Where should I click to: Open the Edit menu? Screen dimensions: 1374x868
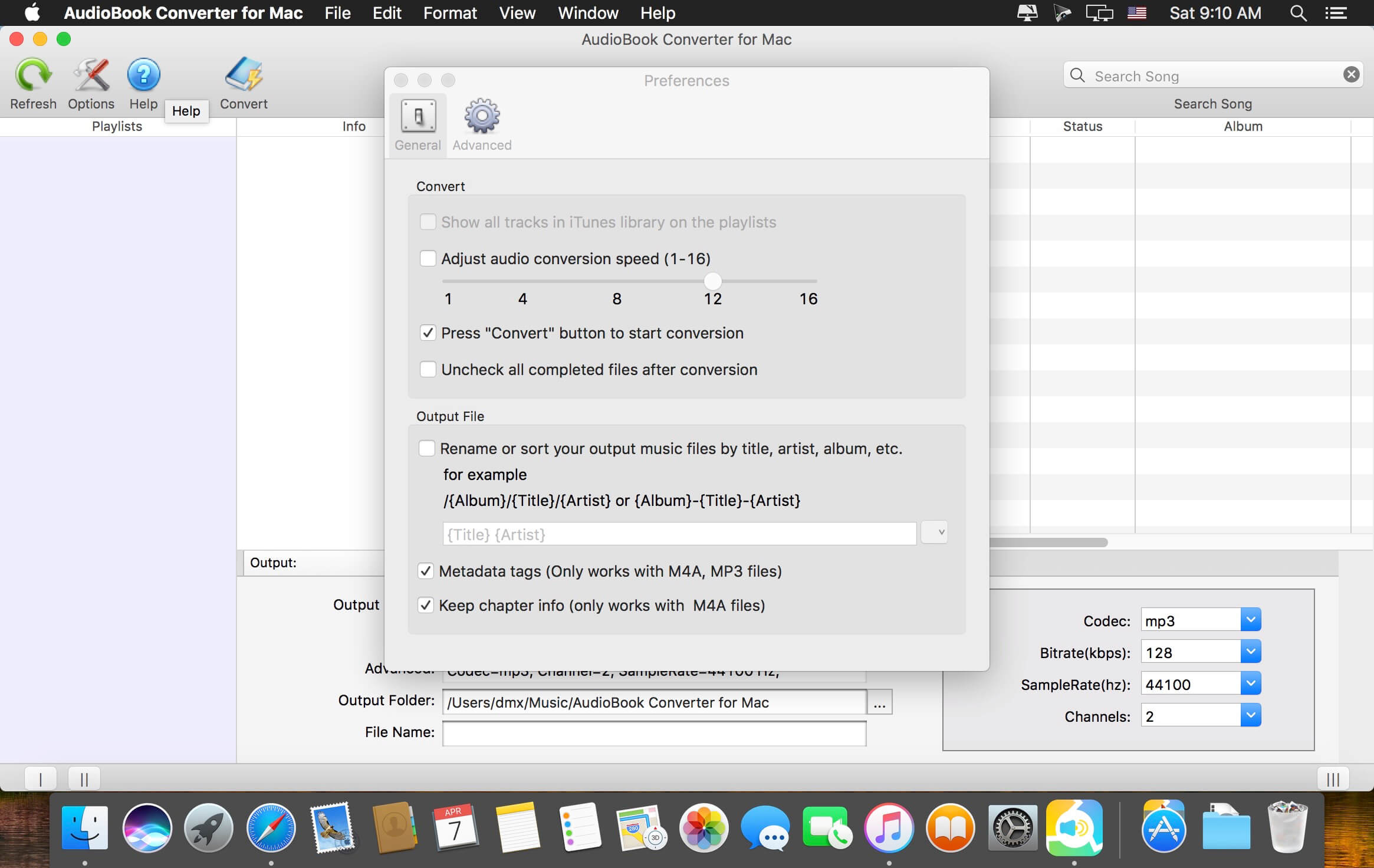pos(387,13)
